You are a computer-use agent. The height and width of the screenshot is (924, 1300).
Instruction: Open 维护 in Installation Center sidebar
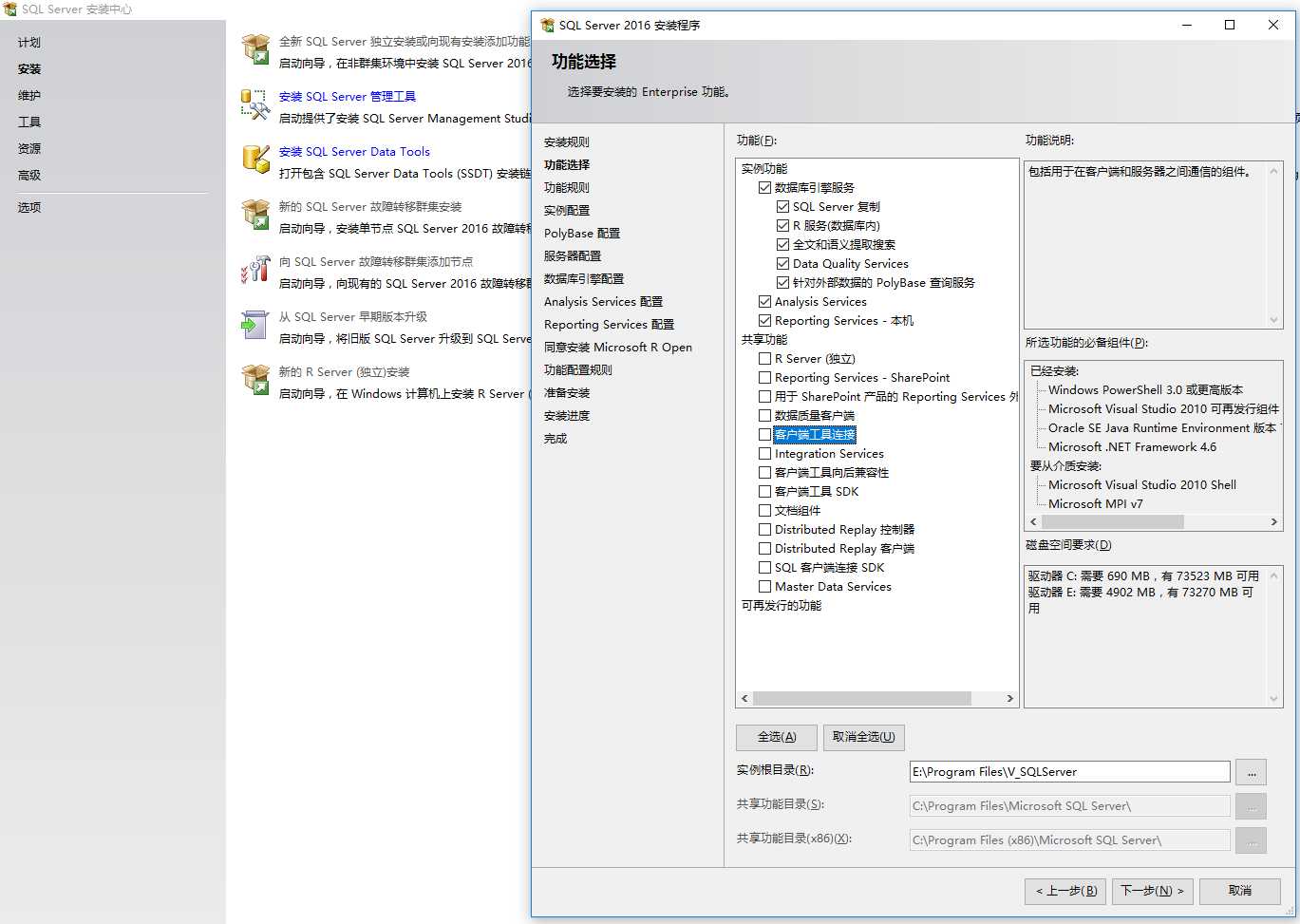pos(29,95)
